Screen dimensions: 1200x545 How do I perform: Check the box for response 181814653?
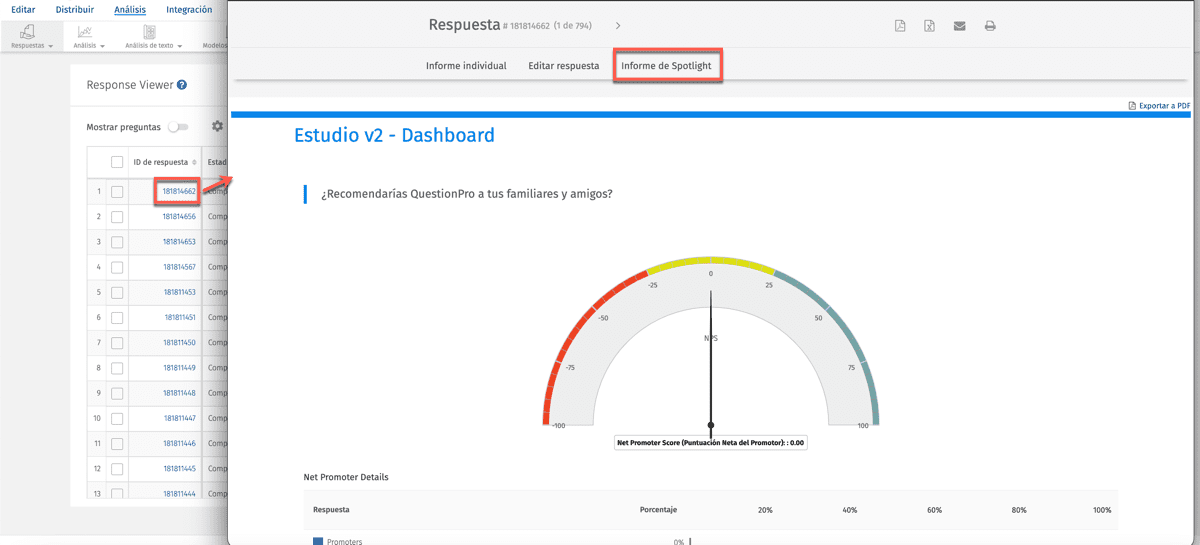pyautogui.click(x=117, y=242)
